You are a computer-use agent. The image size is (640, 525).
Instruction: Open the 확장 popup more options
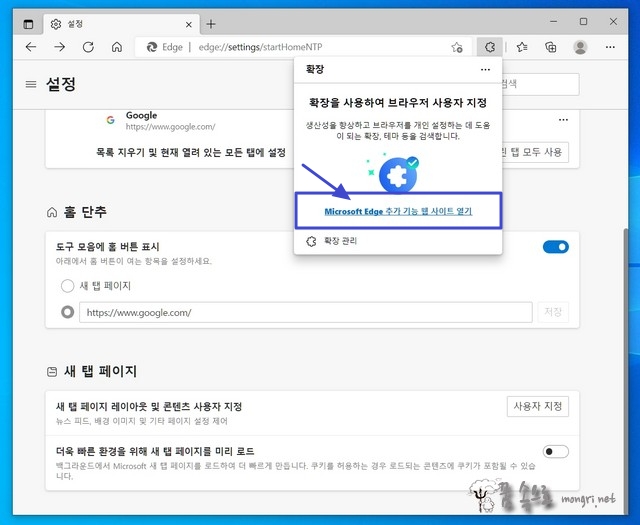tap(485, 70)
